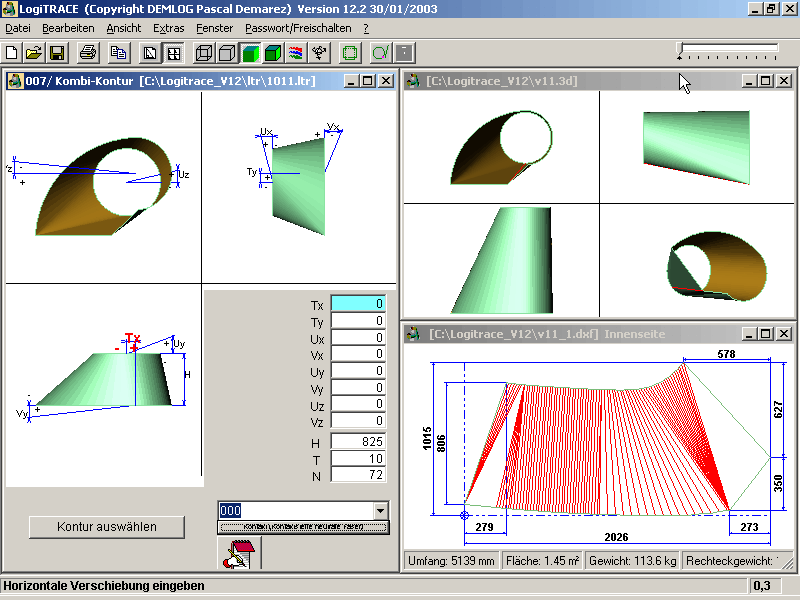800x600 pixels.
Task: Click the 1015 dimension label in the dxf view
Action: [x=427, y=438]
